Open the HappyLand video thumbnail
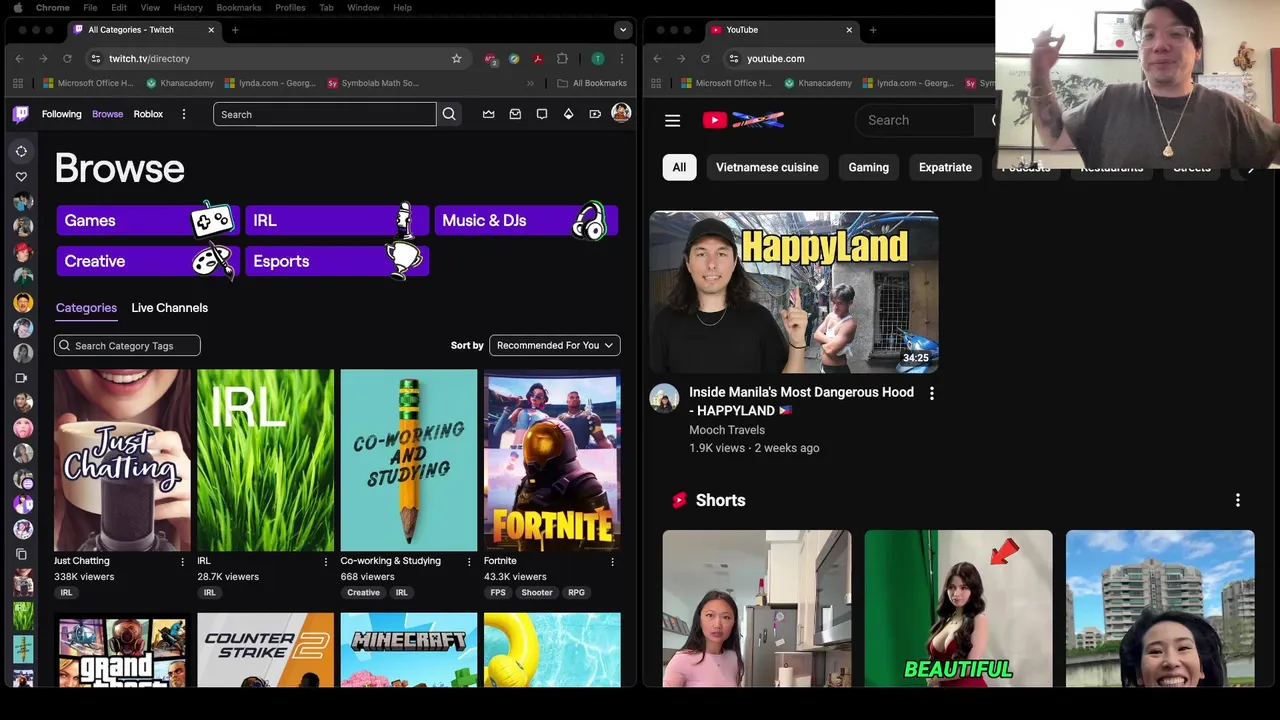The width and height of the screenshot is (1280, 720). [x=794, y=292]
